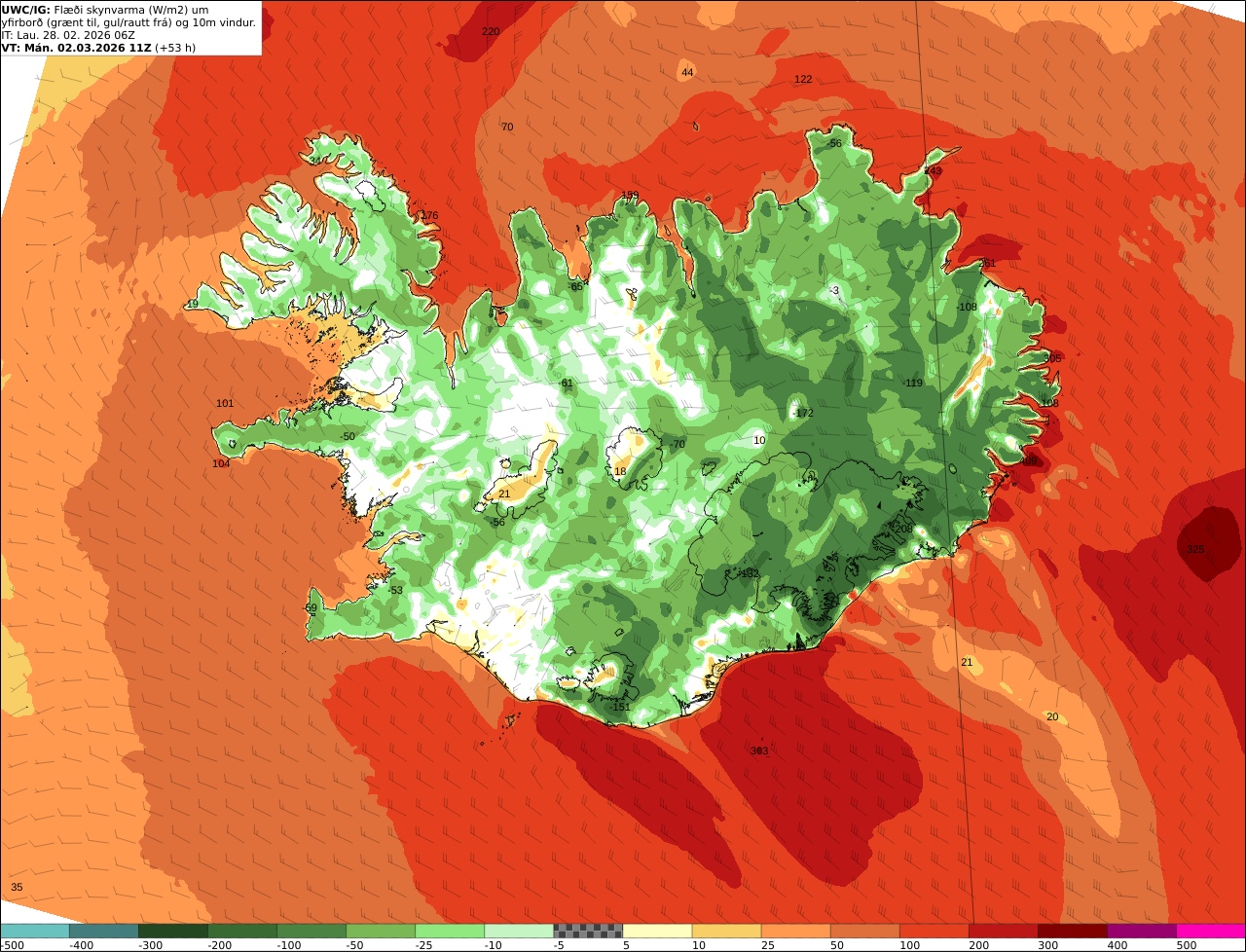Viewport: 1246px width, 952px height.
Task: Select the purple 400 to 500 legend swatch
Action: [x=1142, y=932]
